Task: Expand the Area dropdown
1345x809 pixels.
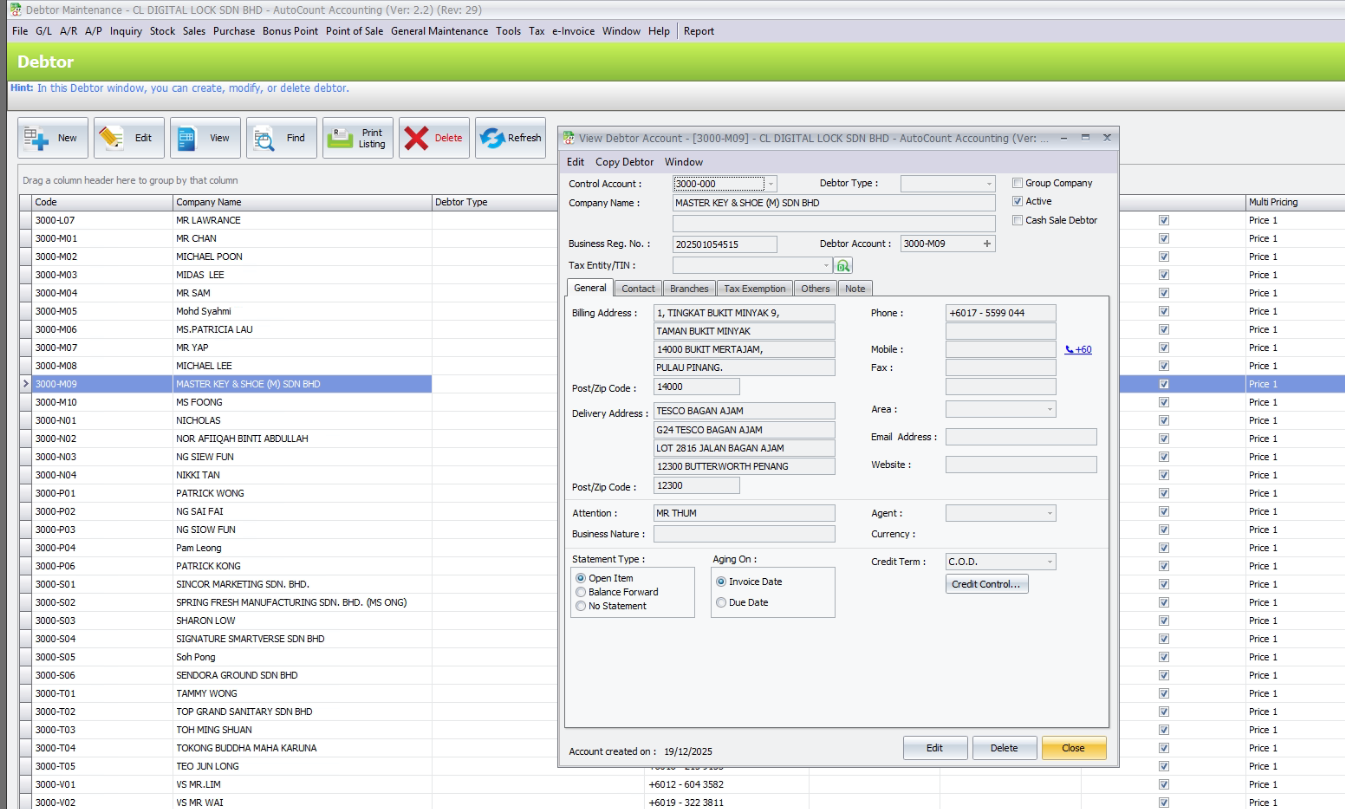Action: tap(1049, 409)
